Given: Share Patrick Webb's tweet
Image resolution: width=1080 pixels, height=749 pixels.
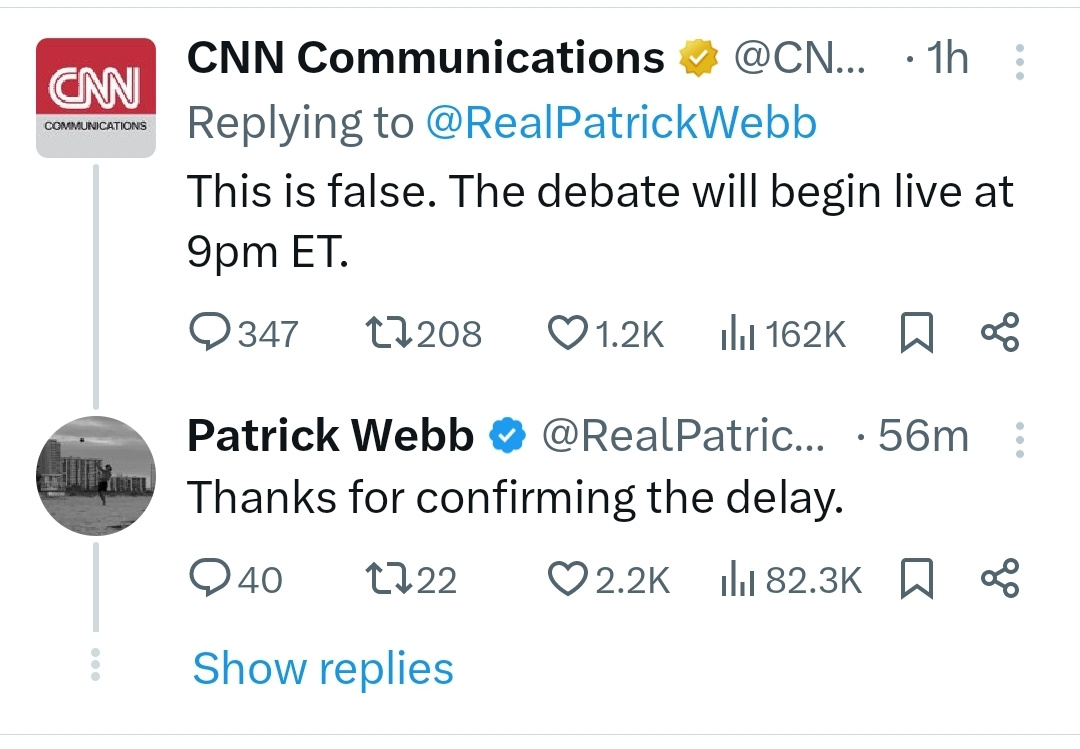Looking at the screenshot, I should [999, 577].
